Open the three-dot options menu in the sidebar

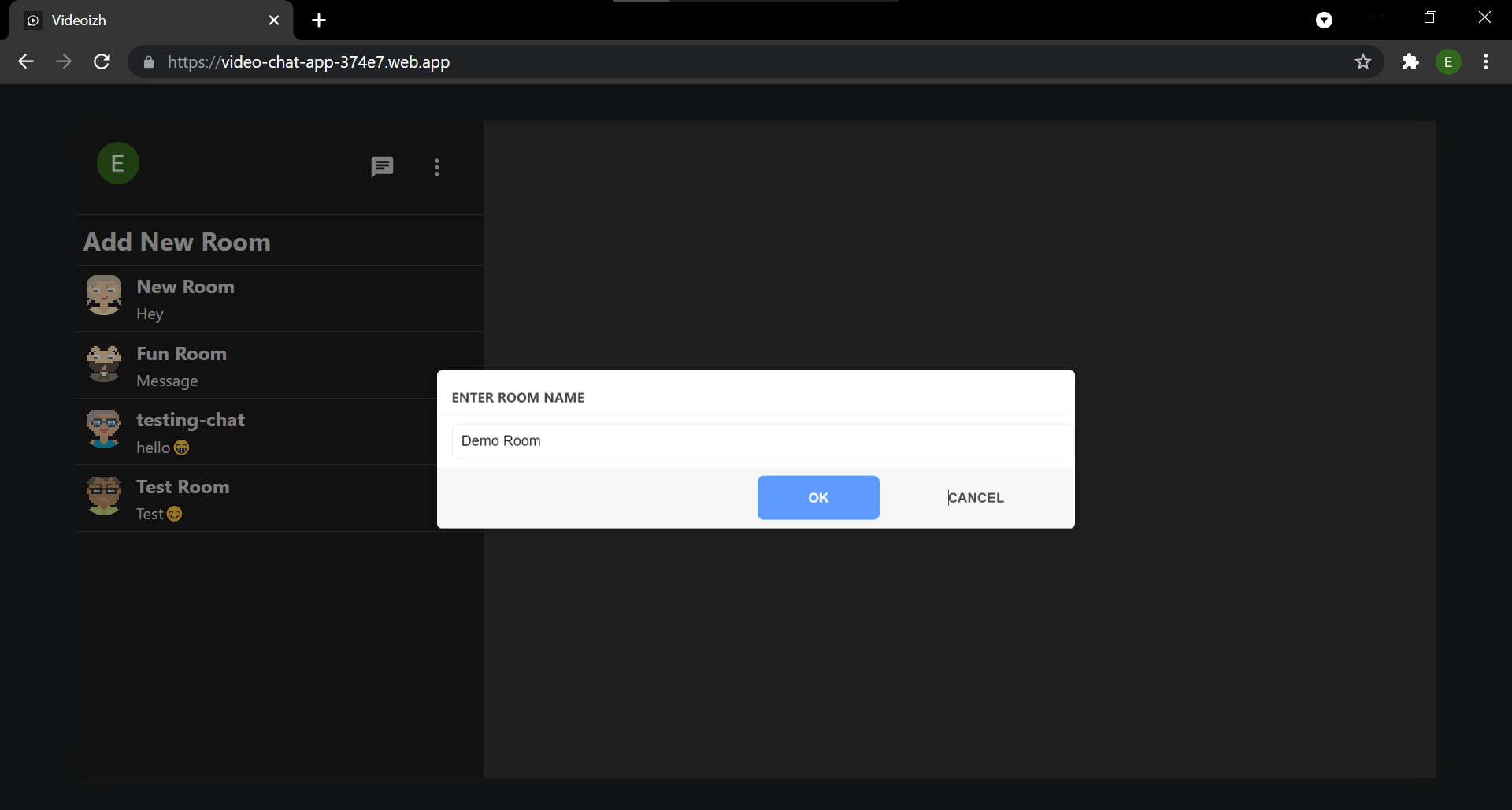[437, 166]
